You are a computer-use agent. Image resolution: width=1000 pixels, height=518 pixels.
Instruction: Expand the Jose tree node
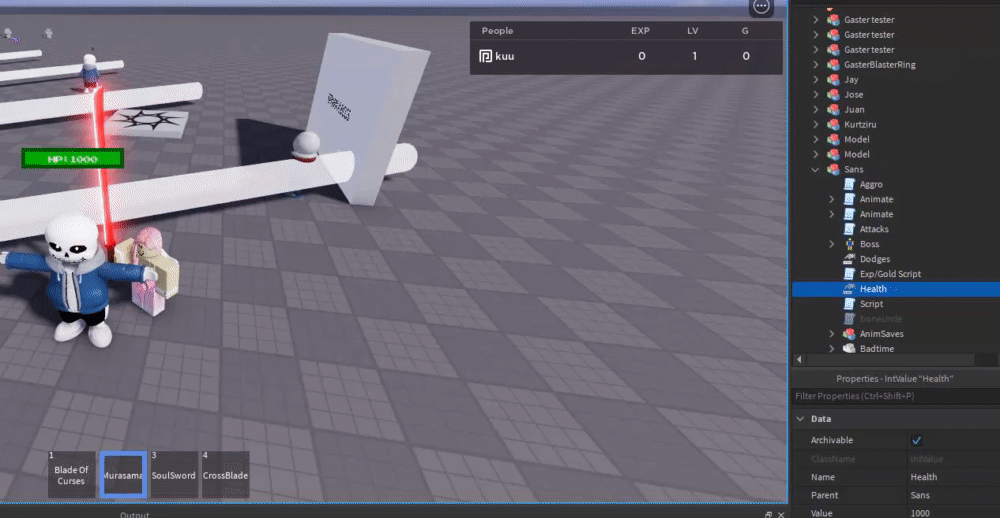[x=816, y=94]
